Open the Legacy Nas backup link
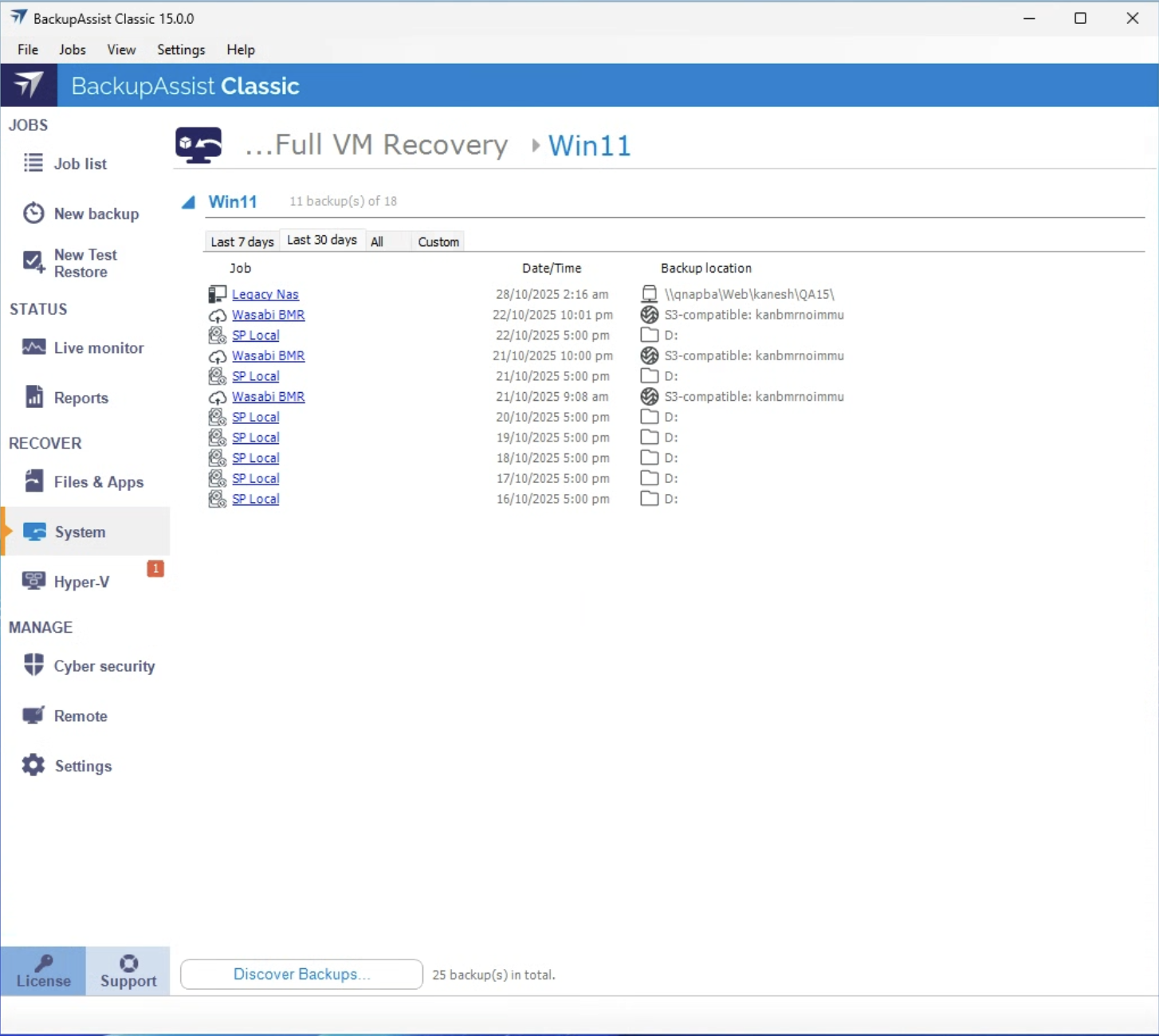This screenshot has width=1159, height=1036. pos(265,294)
